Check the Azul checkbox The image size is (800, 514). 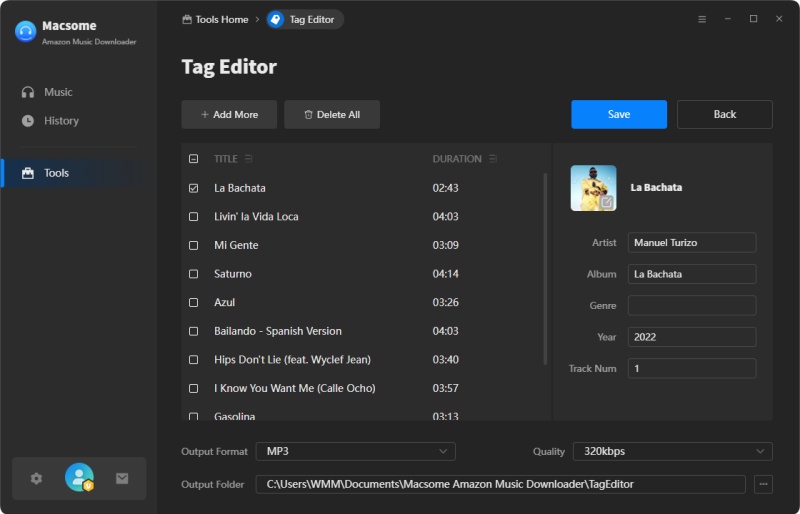[193, 302]
